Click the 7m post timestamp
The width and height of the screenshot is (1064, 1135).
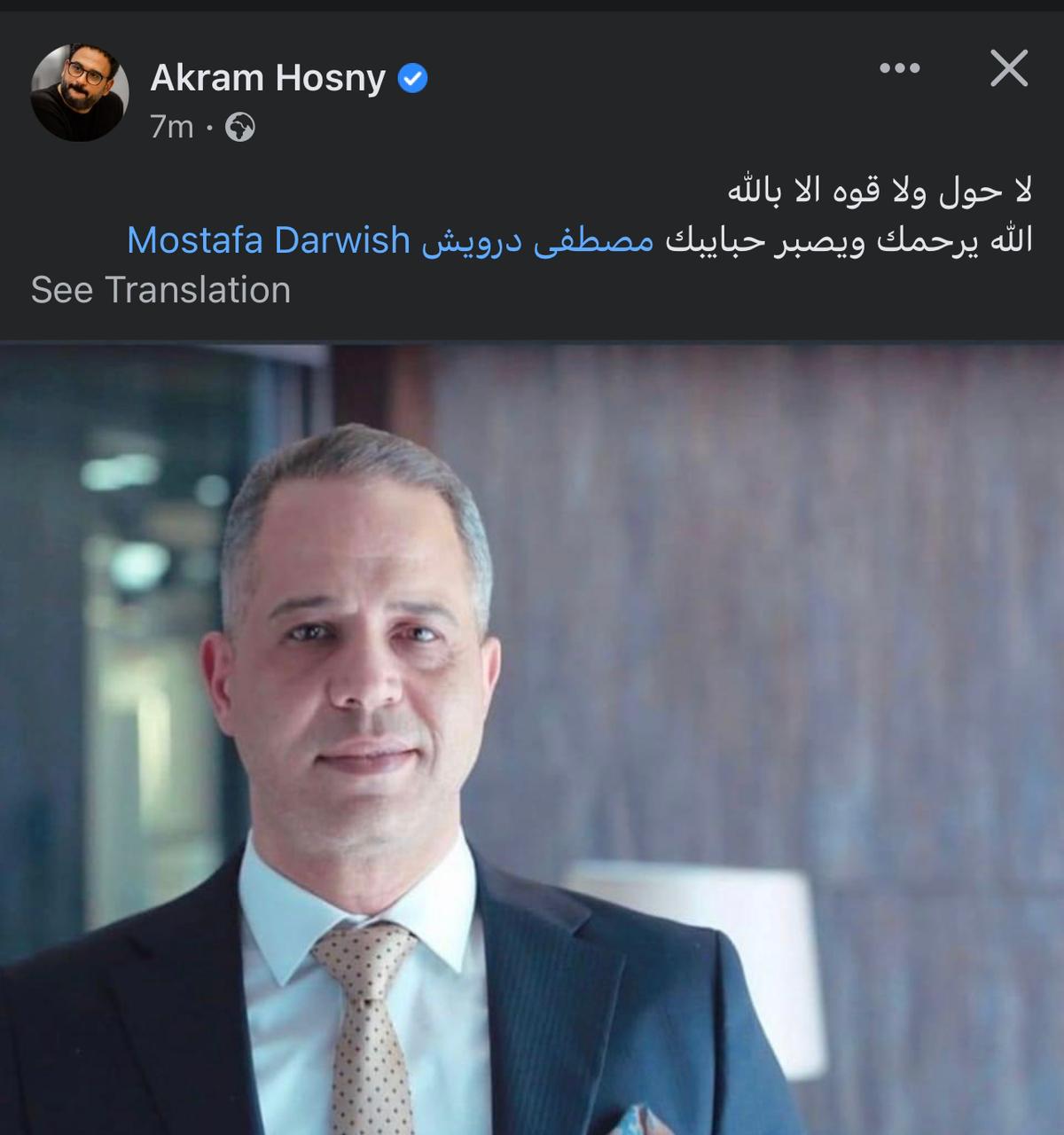(x=171, y=128)
